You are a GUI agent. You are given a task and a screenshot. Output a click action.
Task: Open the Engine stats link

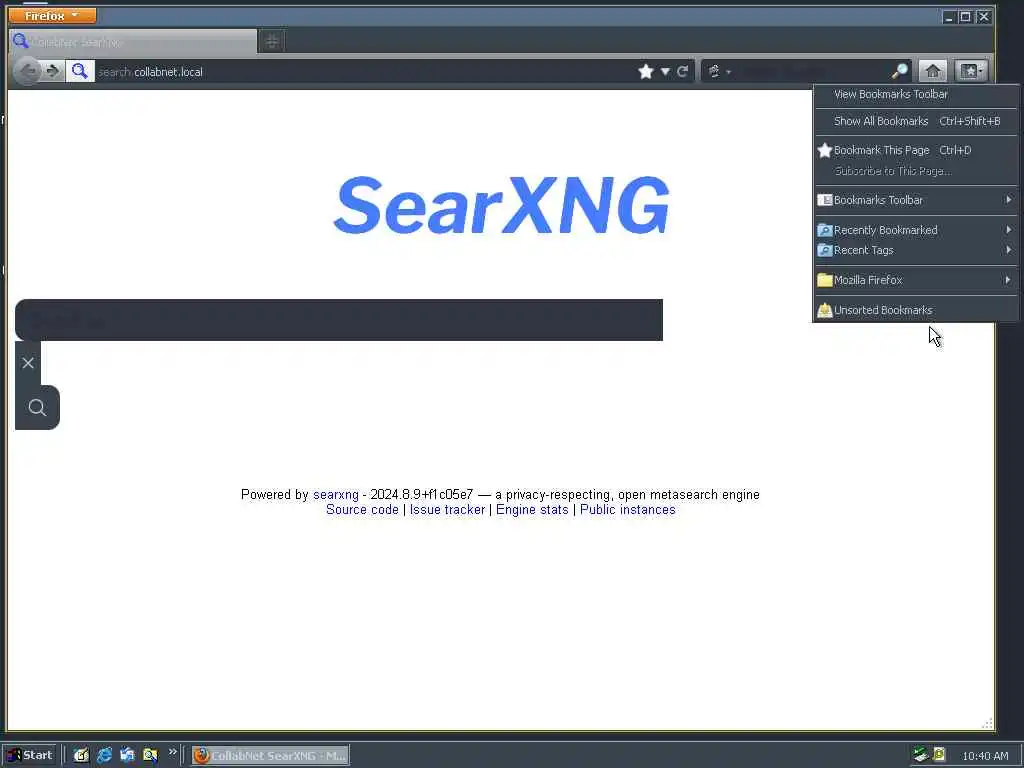[532, 509]
